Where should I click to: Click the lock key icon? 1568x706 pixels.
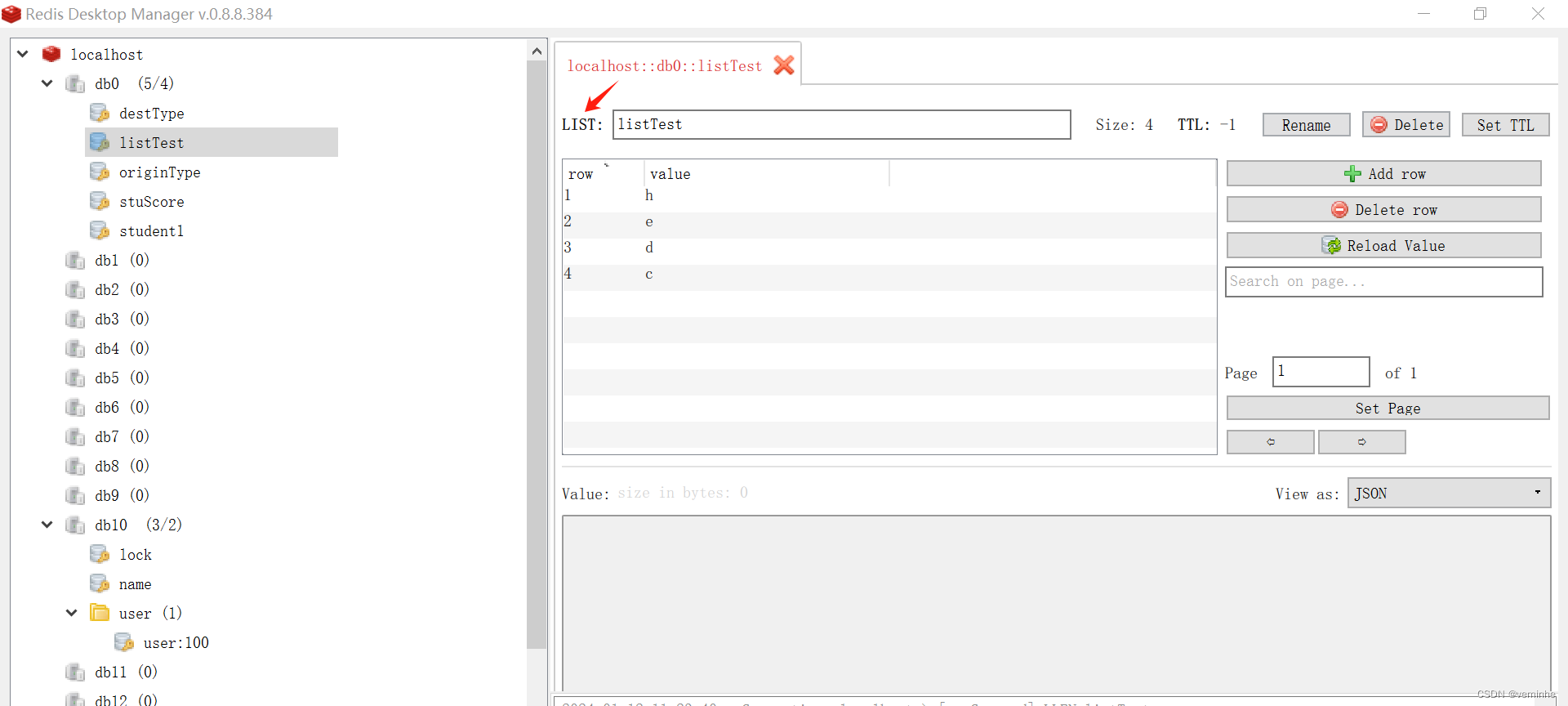point(100,554)
